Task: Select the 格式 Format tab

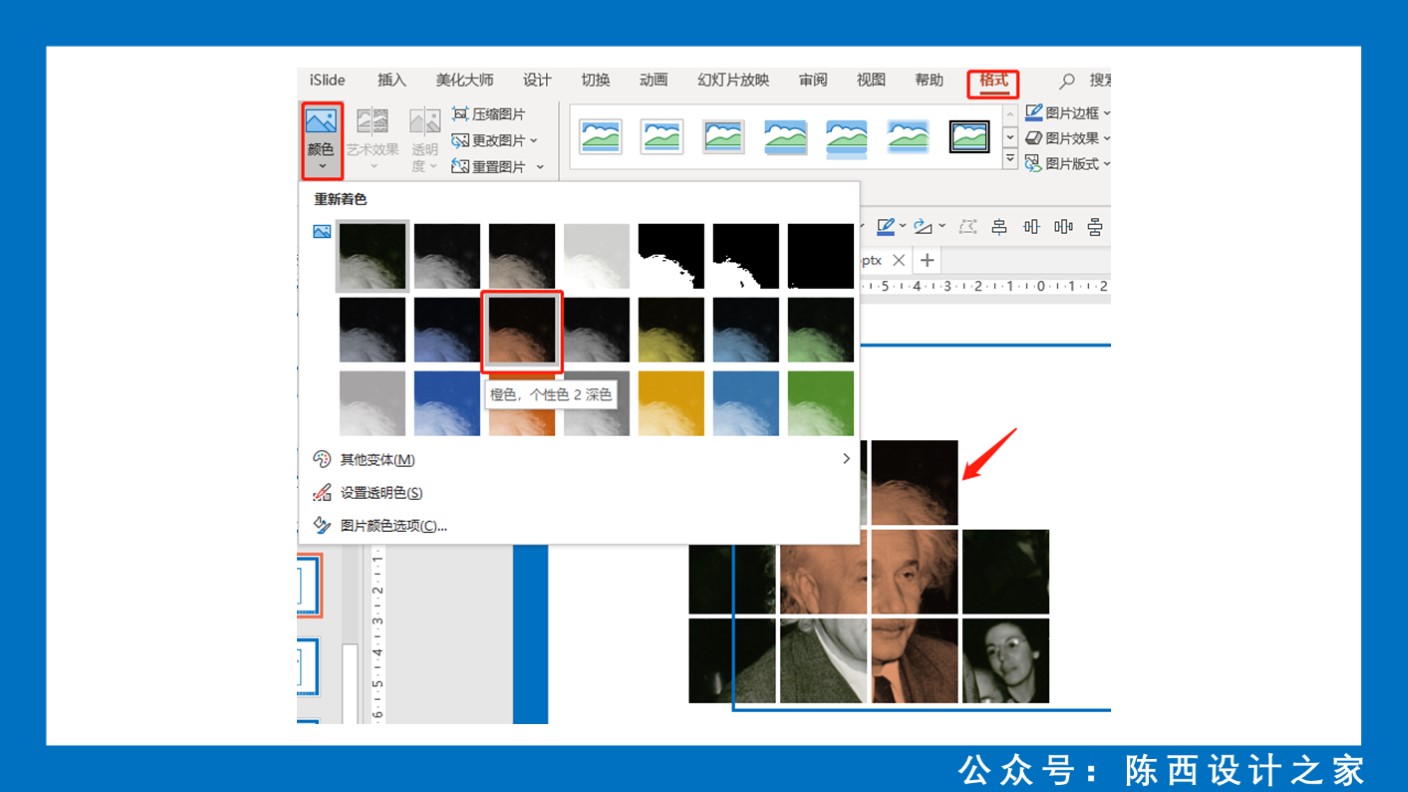Action: (x=993, y=81)
